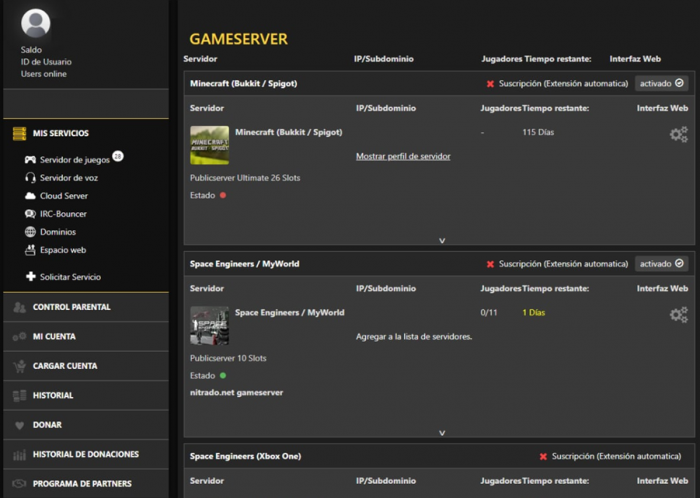Click the Minecraft server thumbnail image
Image resolution: width=700 pixels, height=498 pixels.
pyautogui.click(x=209, y=145)
